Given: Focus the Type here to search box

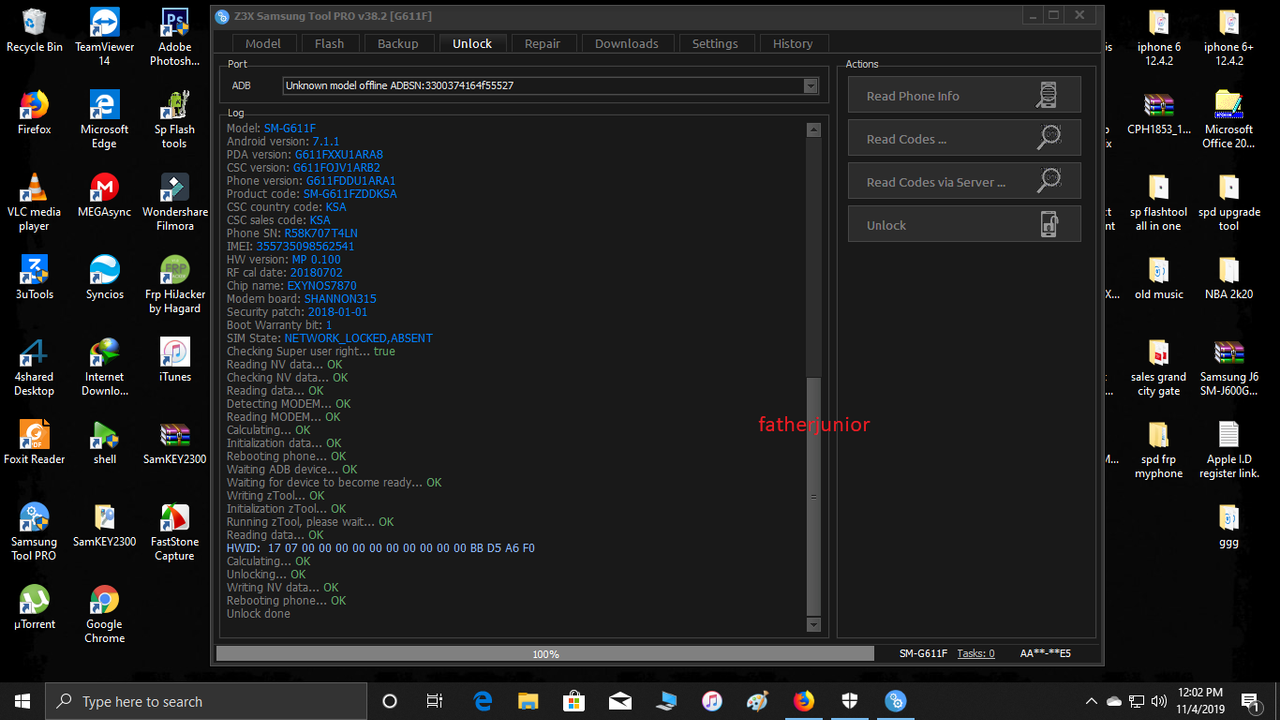Looking at the screenshot, I should click(207, 701).
